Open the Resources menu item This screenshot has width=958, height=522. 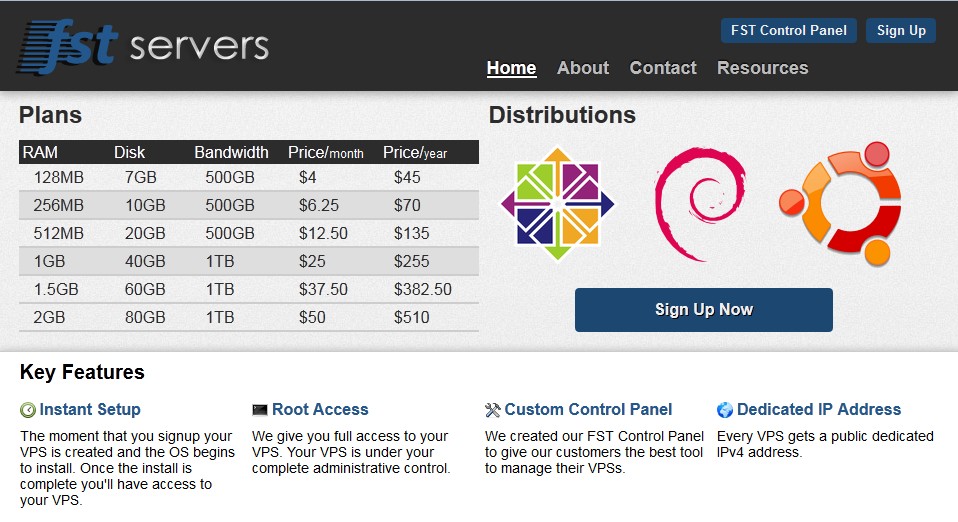(x=762, y=68)
